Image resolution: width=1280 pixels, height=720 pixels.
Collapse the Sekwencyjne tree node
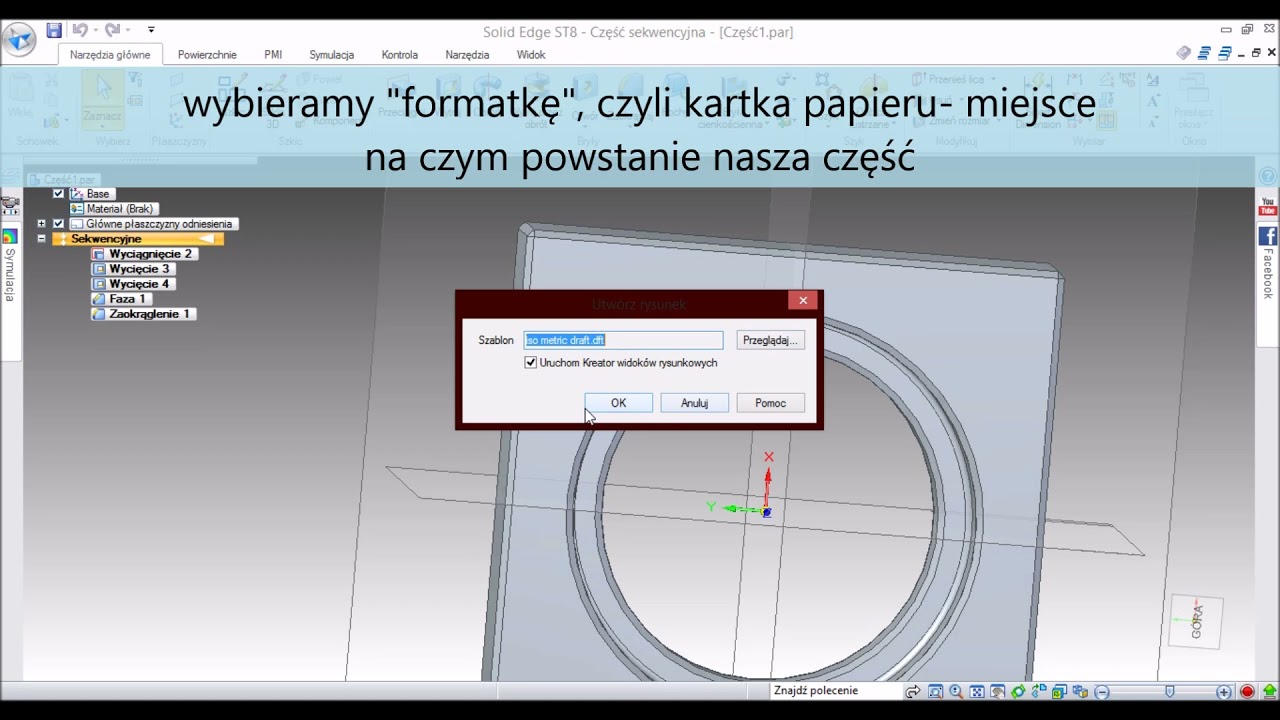click(x=41, y=239)
